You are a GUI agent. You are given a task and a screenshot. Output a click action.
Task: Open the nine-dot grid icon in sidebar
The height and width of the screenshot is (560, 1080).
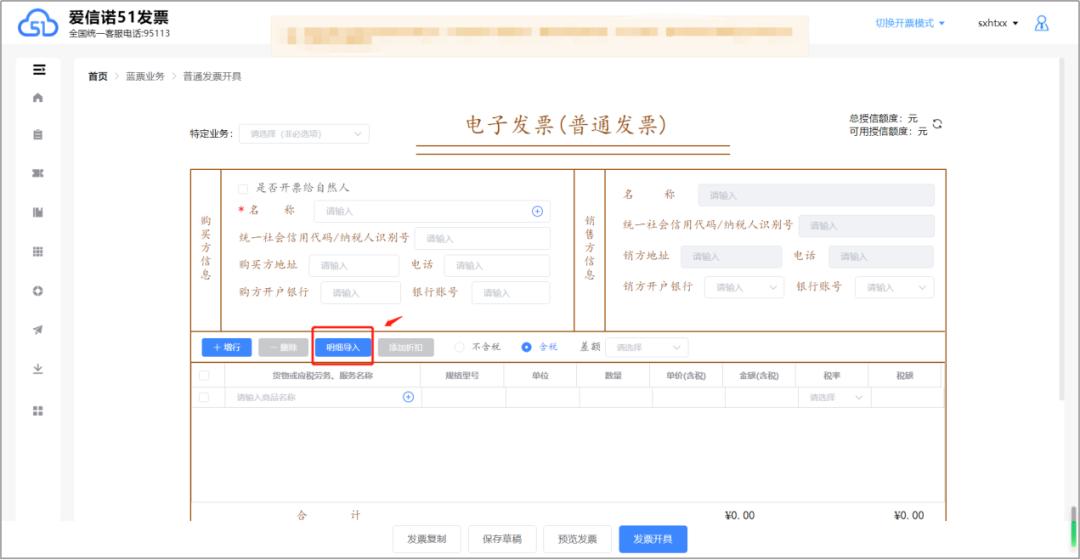coord(38,251)
